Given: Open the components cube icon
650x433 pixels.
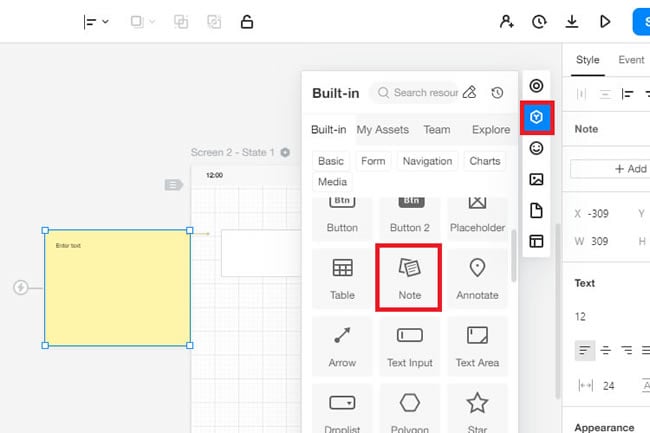Looking at the screenshot, I should click(x=536, y=117).
